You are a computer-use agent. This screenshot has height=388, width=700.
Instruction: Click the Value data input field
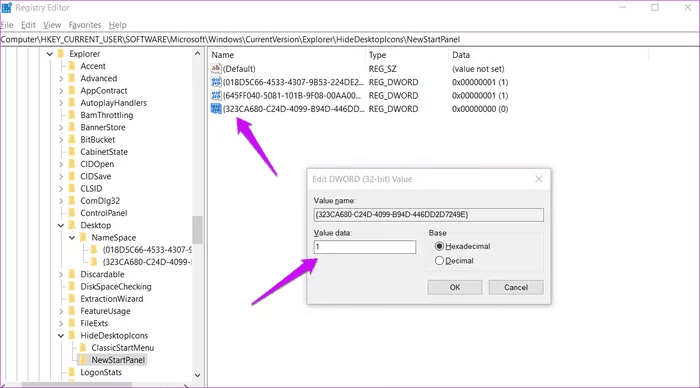click(365, 247)
